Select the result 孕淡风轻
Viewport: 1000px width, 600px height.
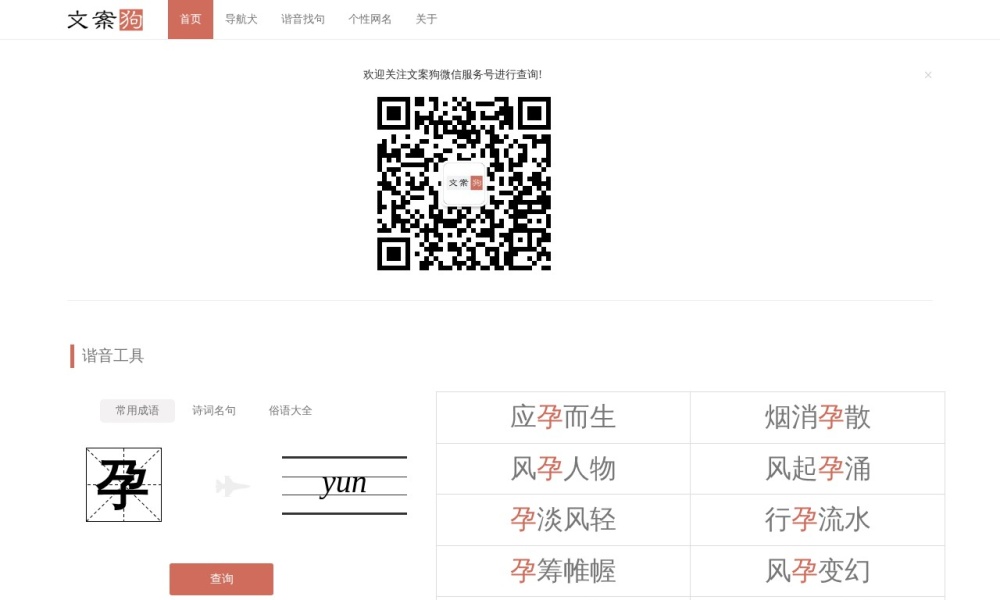563,520
